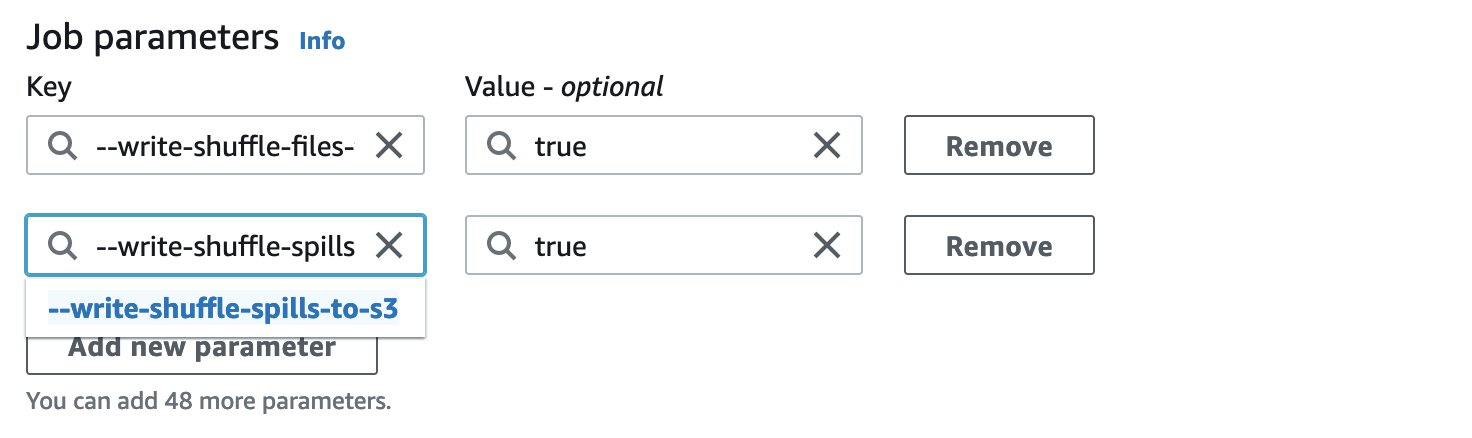The width and height of the screenshot is (1472, 438).
Task: Remove the --write-shuffle-files- parameter row
Action: 999,146
